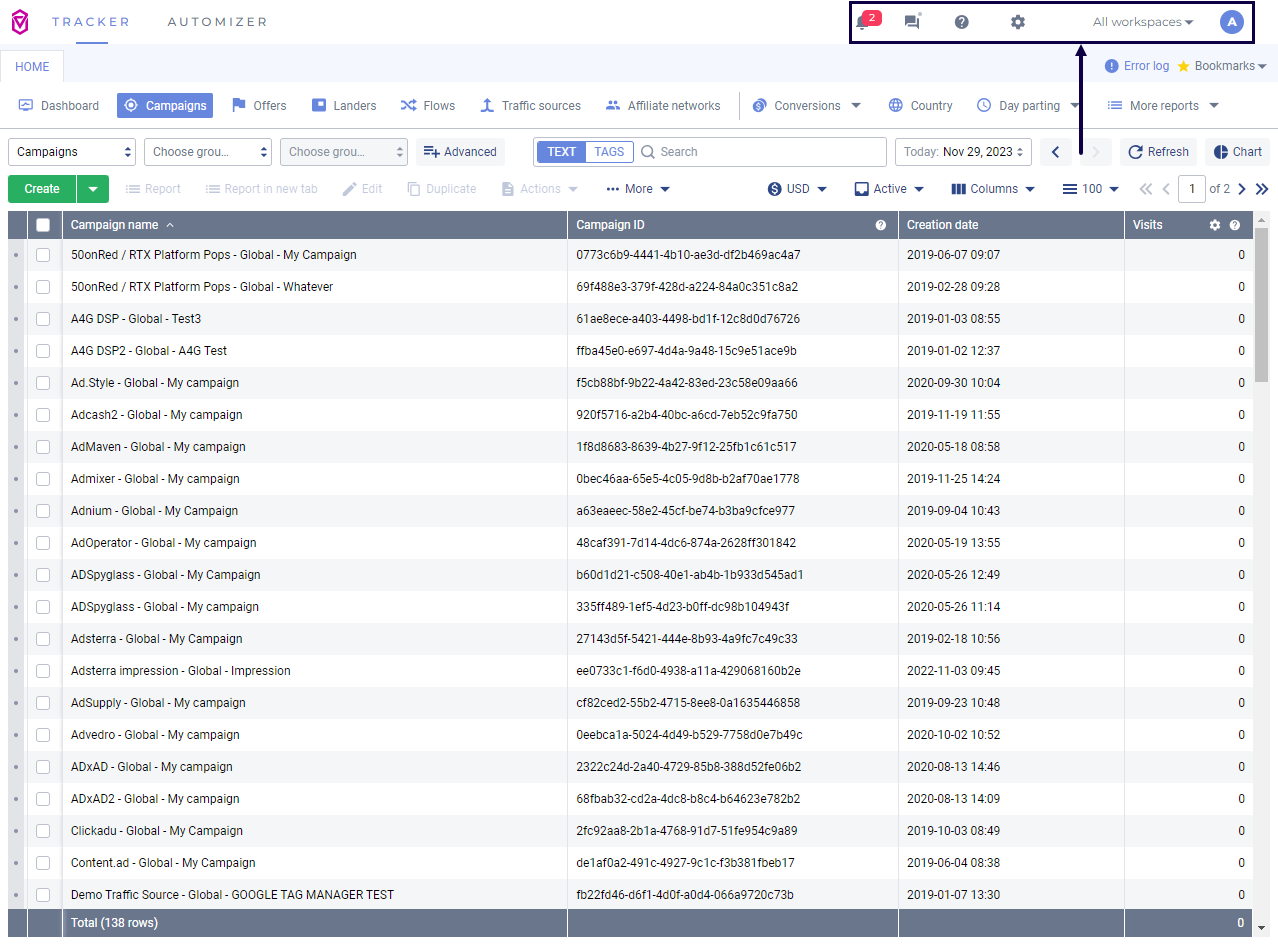Screen dimensions: 1278x945
Task: Click the Voluum logo icon
Action: [x=20, y=22]
